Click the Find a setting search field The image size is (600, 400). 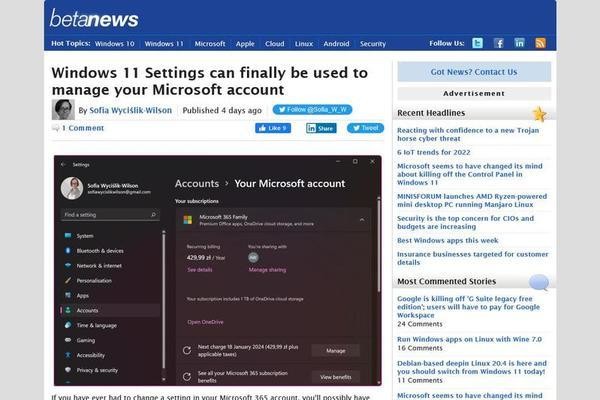click(110, 215)
